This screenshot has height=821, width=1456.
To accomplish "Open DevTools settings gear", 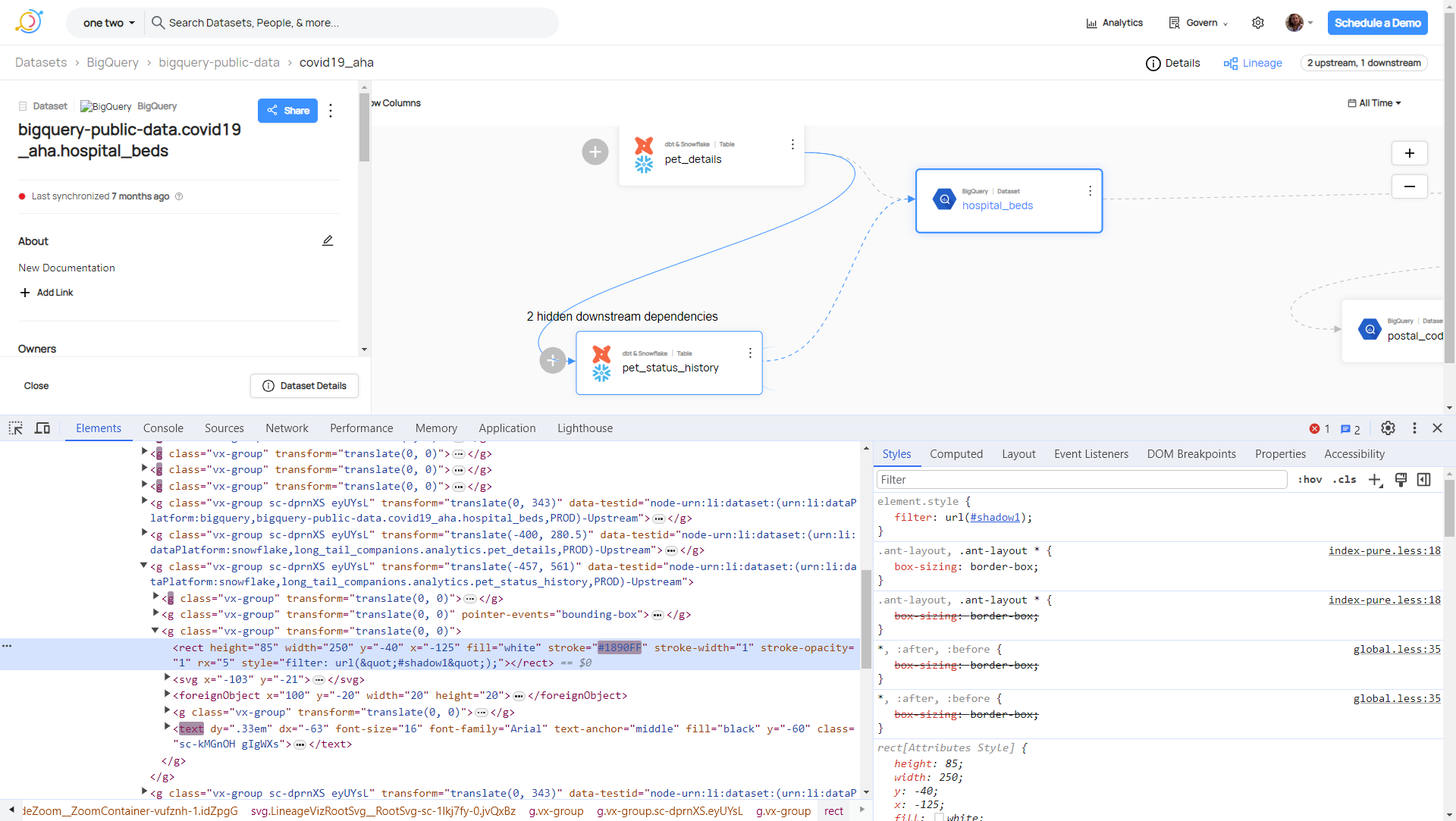I will 1388,428.
